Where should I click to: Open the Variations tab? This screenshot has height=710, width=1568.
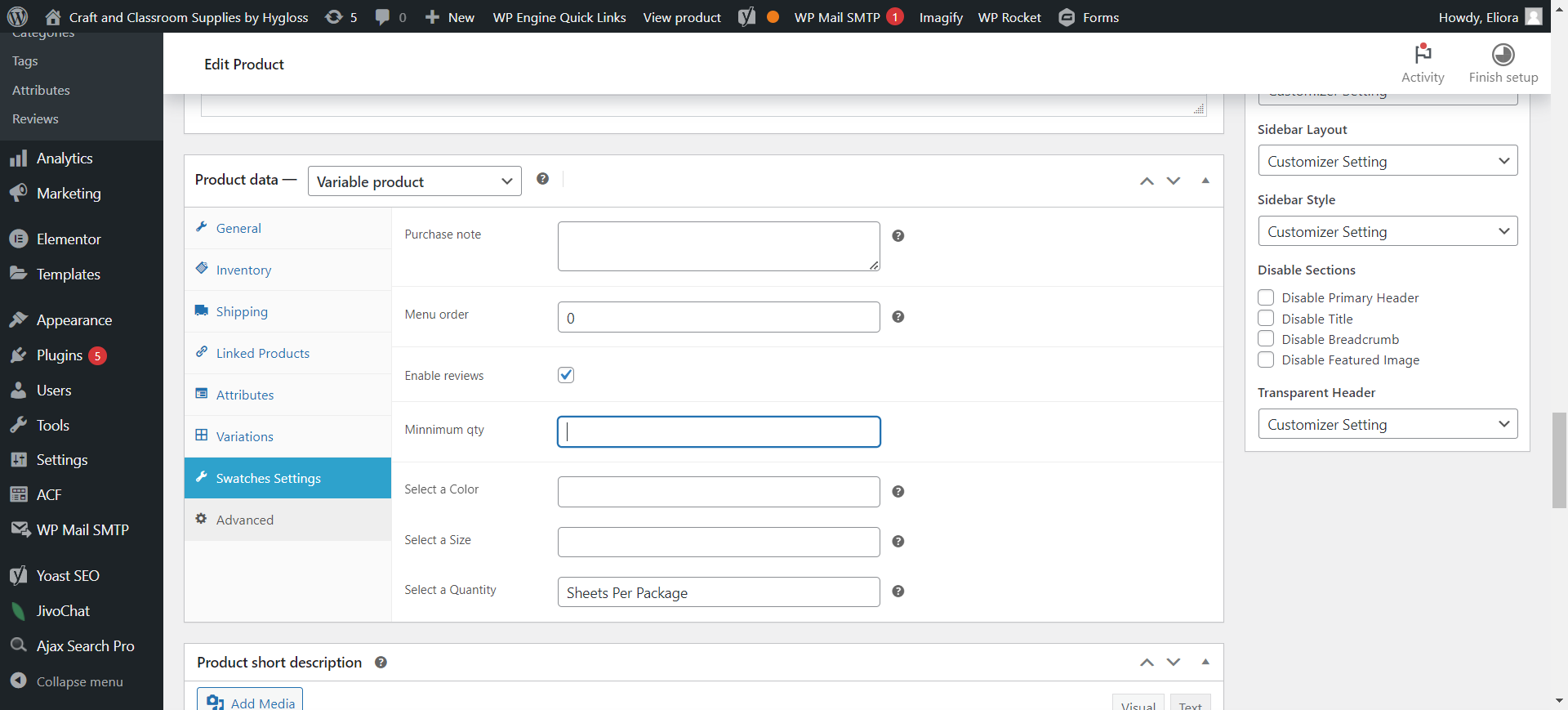tap(287, 436)
